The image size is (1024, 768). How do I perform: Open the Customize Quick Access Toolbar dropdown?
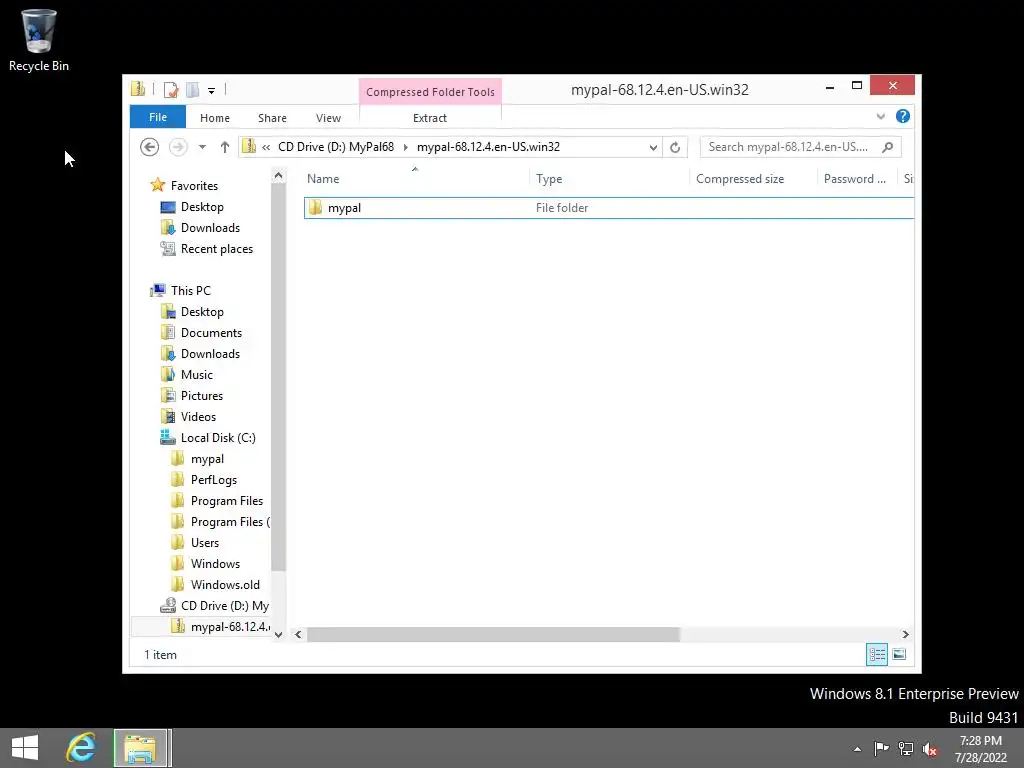tap(212, 91)
